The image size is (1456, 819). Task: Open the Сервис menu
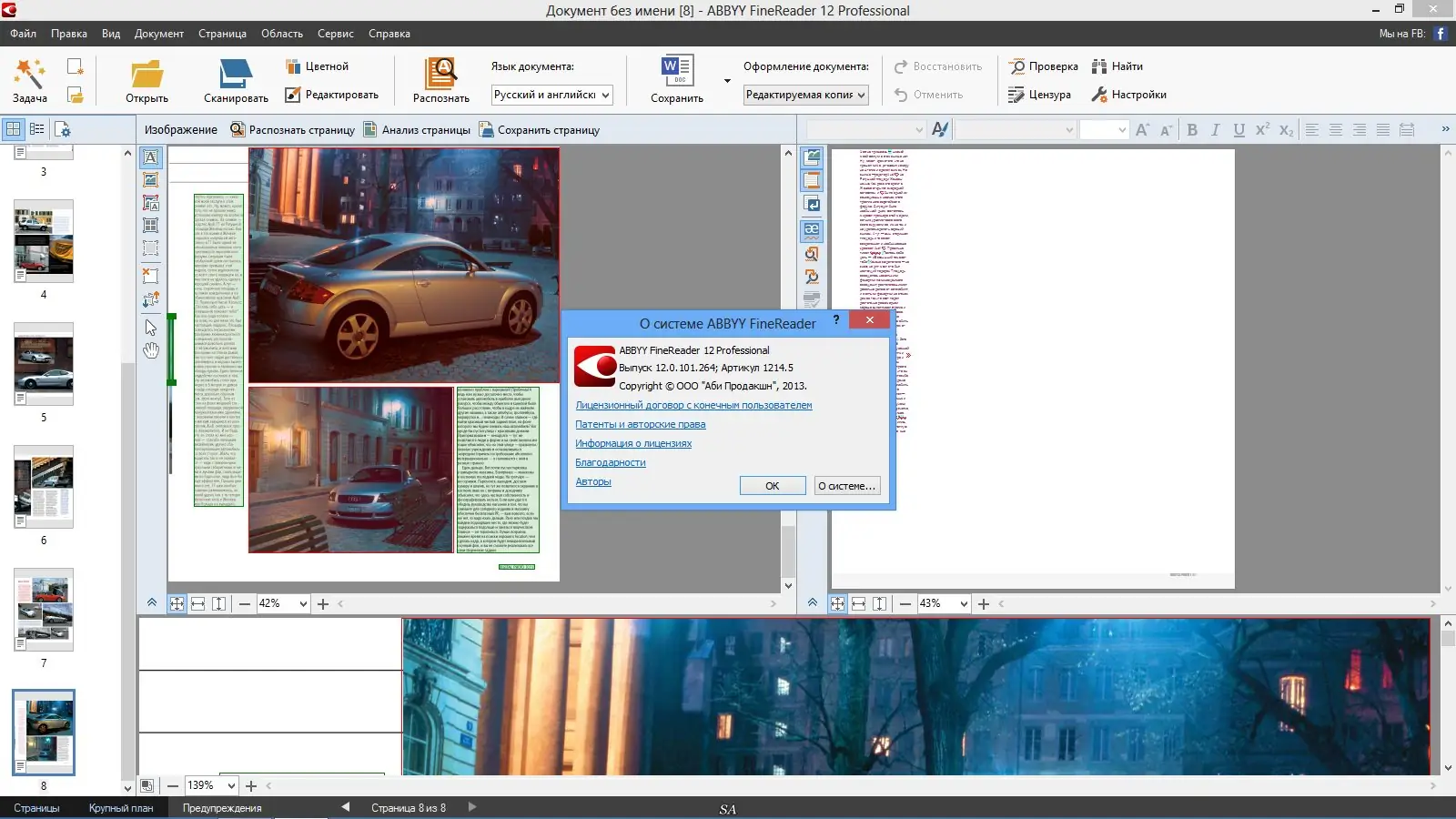(335, 34)
